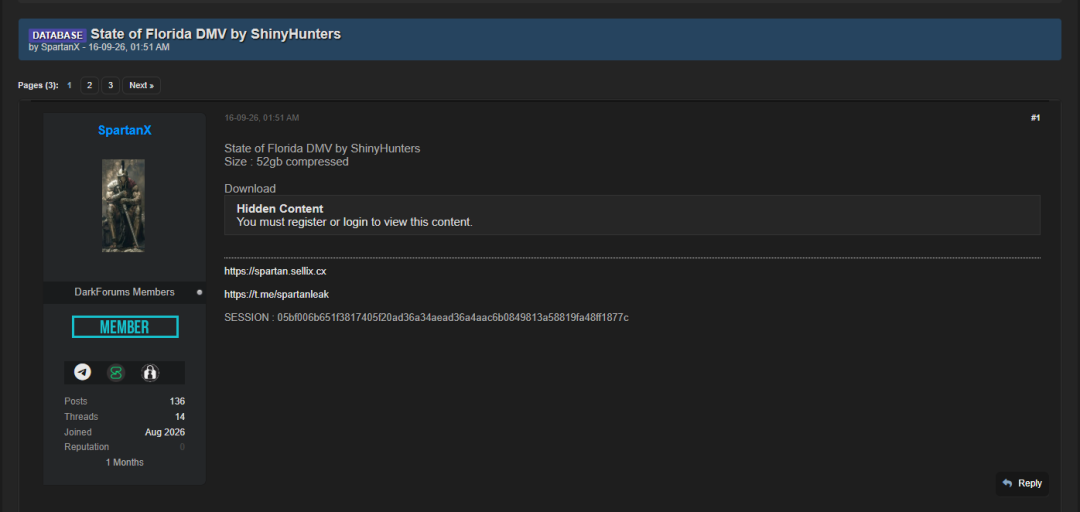Go to page 2 of the thread
This screenshot has width=1080, height=512.
(x=89, y=85)
